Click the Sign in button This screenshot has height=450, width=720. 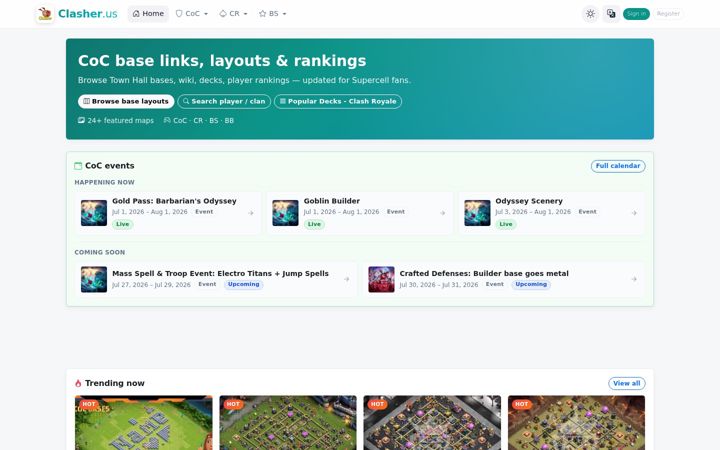[636, 14]
